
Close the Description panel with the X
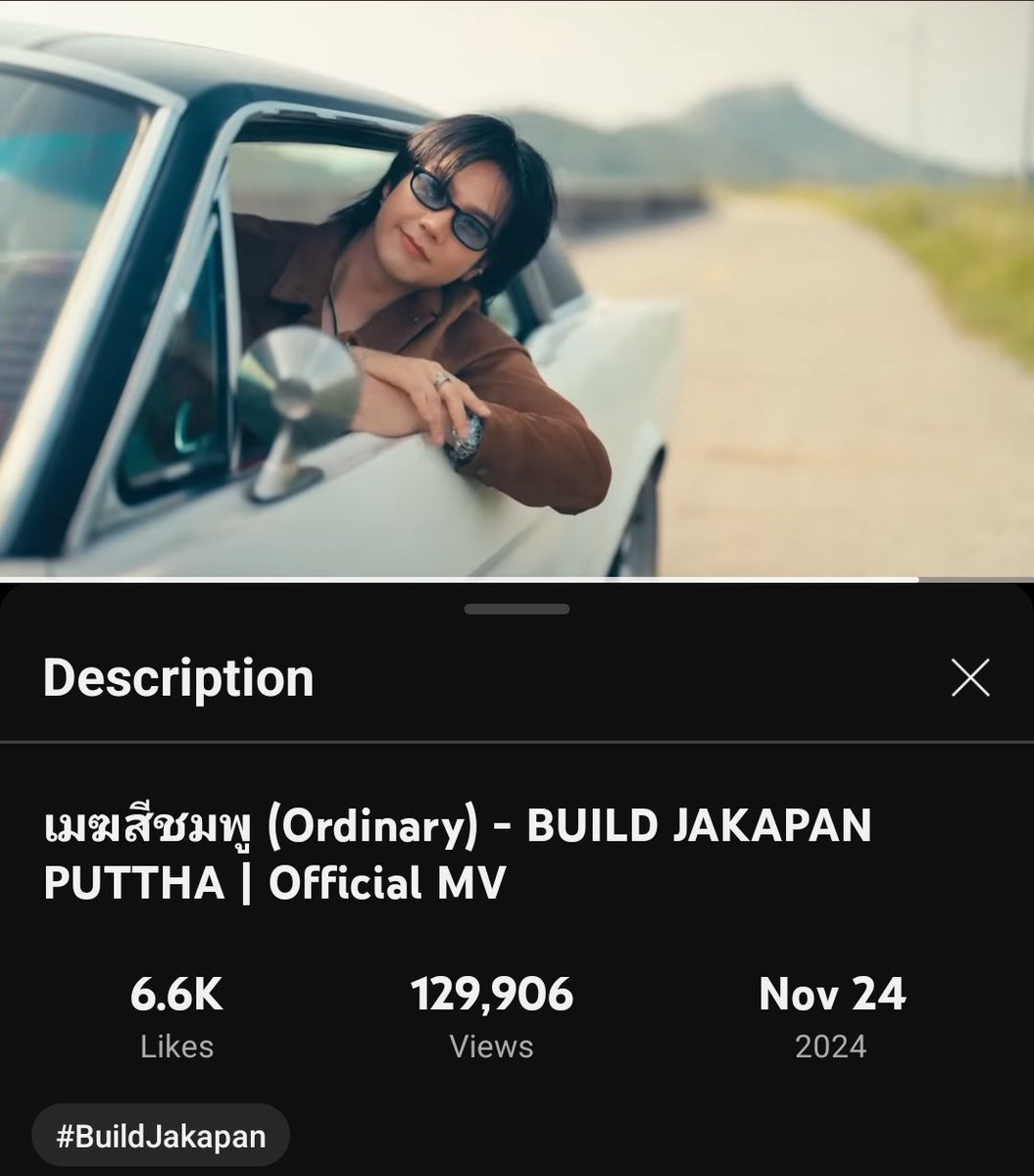pyautogui.click(x=970, y=677)
